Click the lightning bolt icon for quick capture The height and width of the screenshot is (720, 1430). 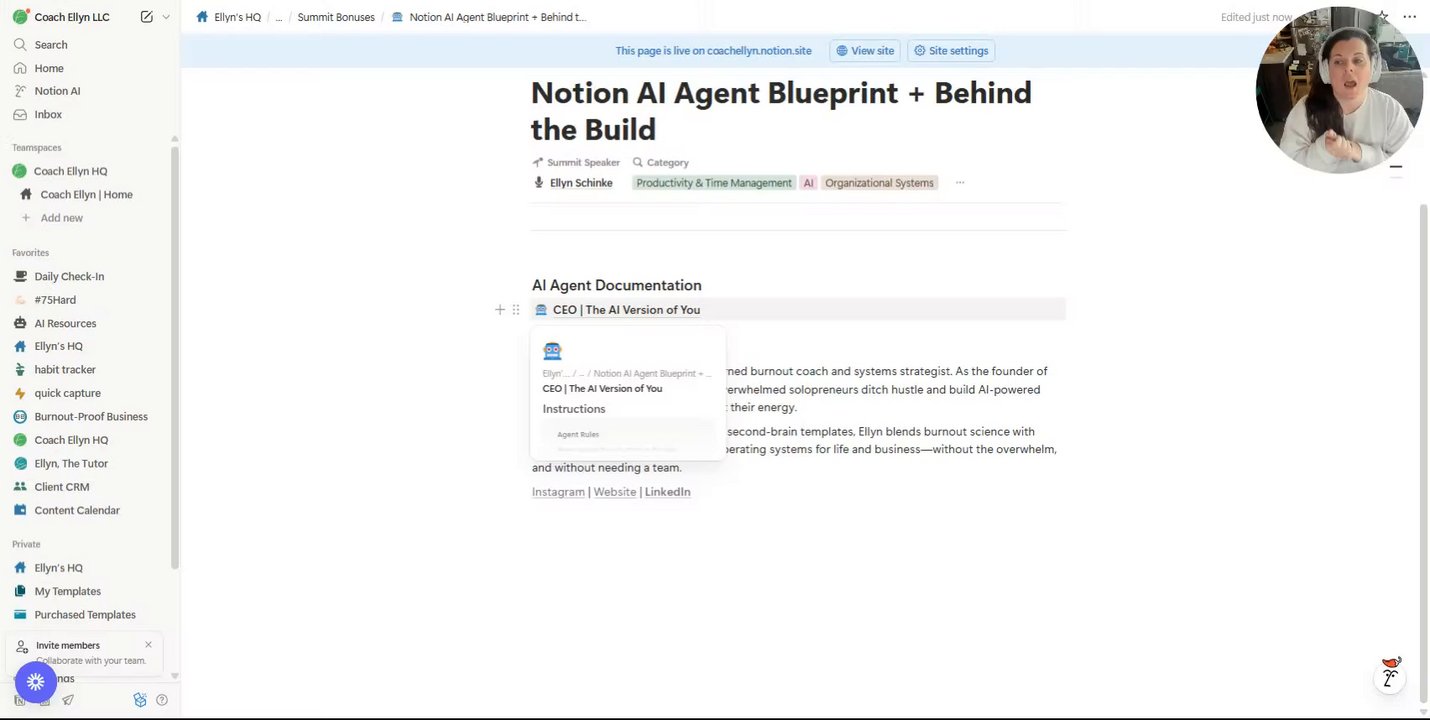click(20, 394)
